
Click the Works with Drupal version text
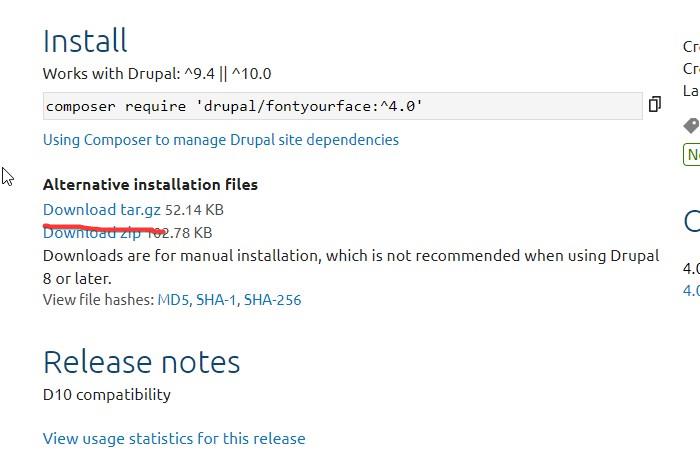click(157, 74)
